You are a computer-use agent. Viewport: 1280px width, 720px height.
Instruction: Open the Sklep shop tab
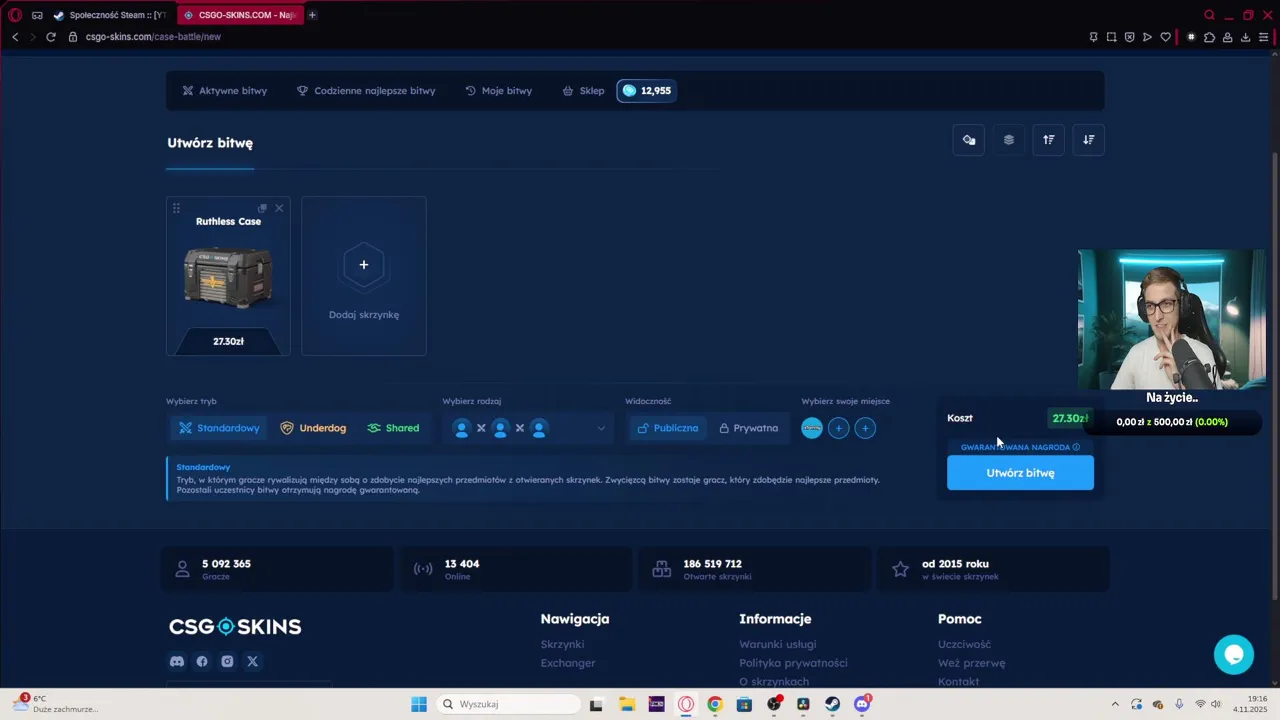pos(583,91)
